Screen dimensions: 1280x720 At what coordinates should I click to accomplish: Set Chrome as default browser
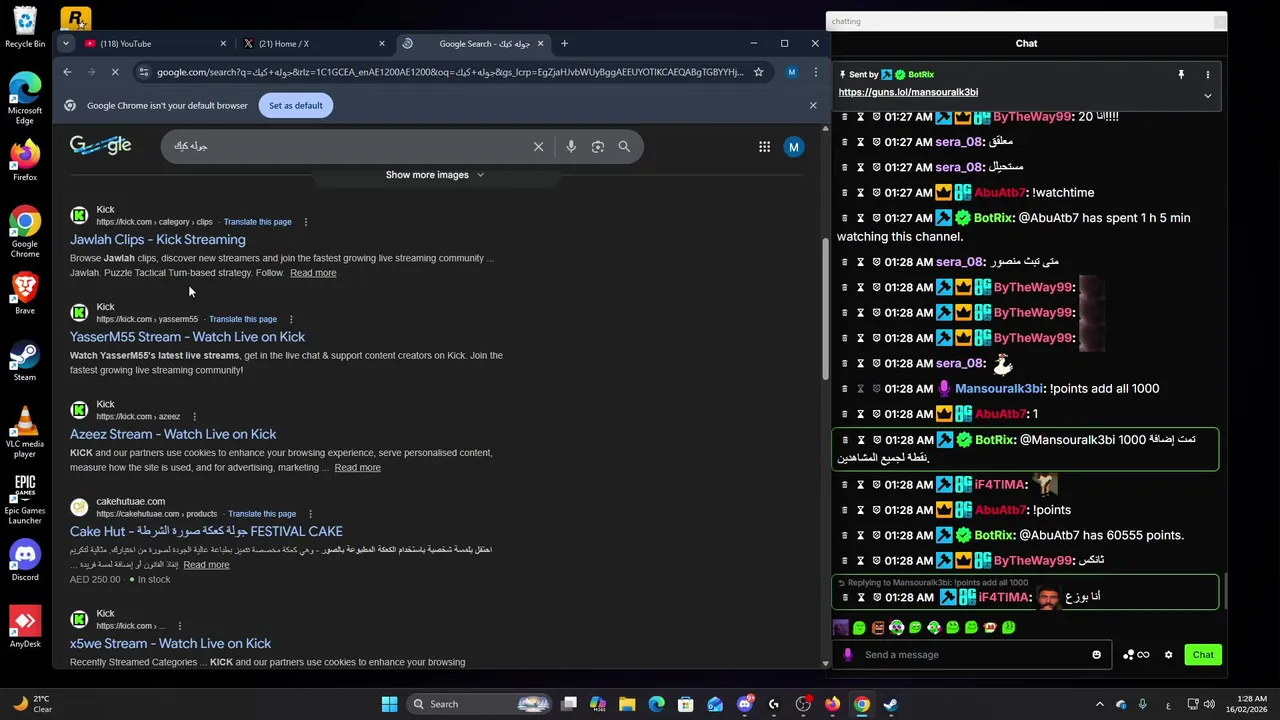point(296,105)
